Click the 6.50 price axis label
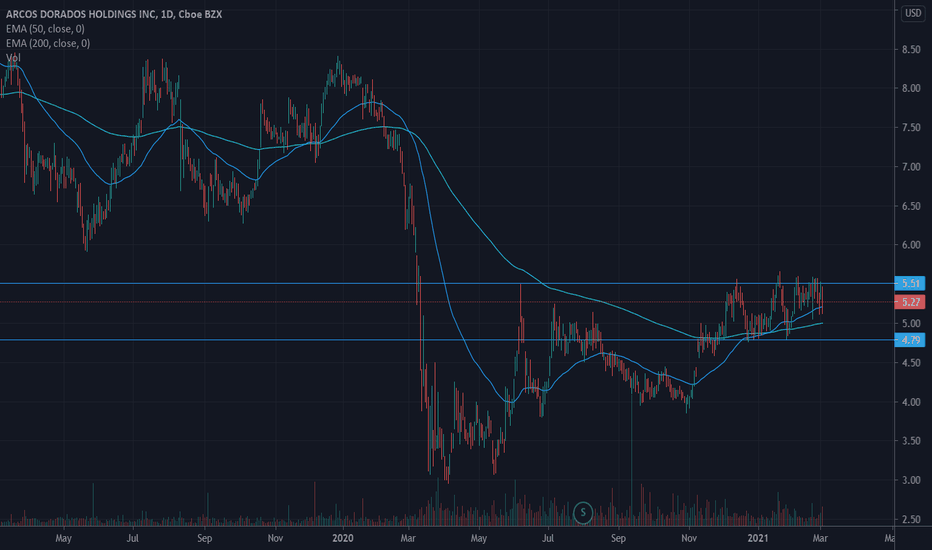Image resolution: width=932 pixels, height=550 pixels. 911,206
